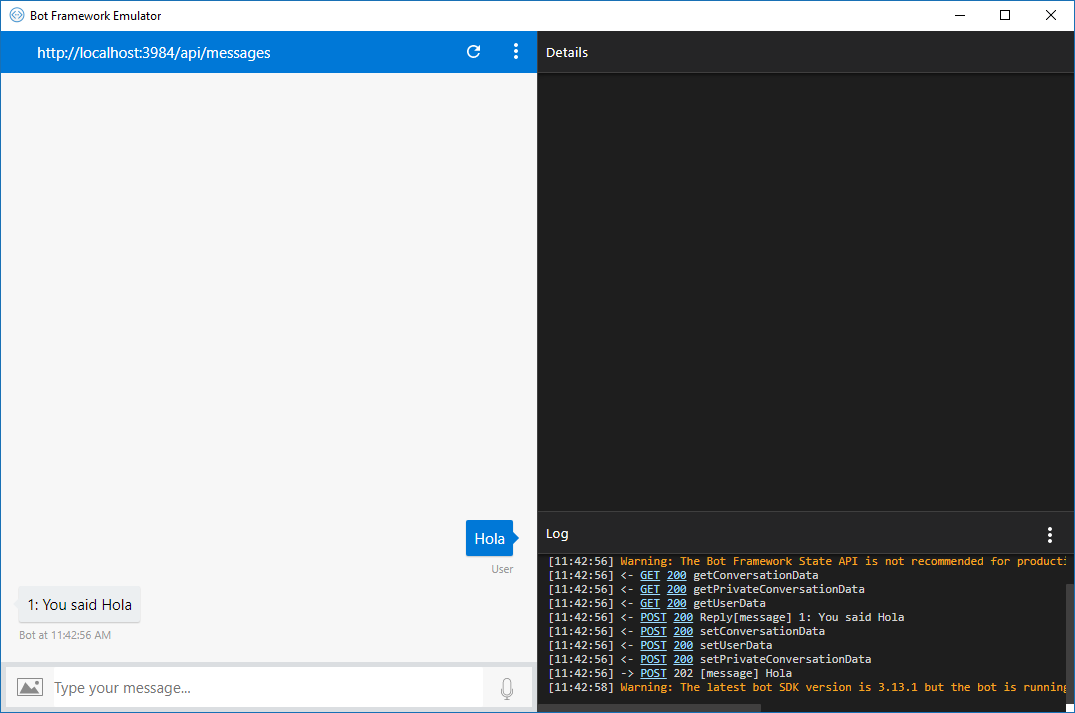
Task: Open POST link for 202 [message] Hola
Action: pos(653,673)
